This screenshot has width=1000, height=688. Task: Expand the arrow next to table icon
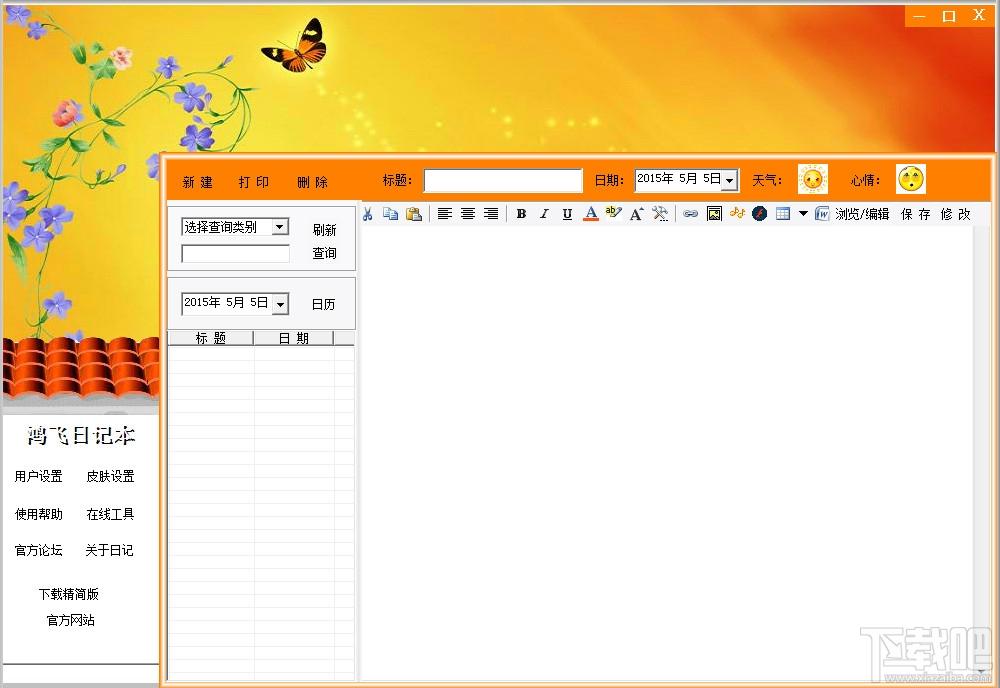pos(803,214)
